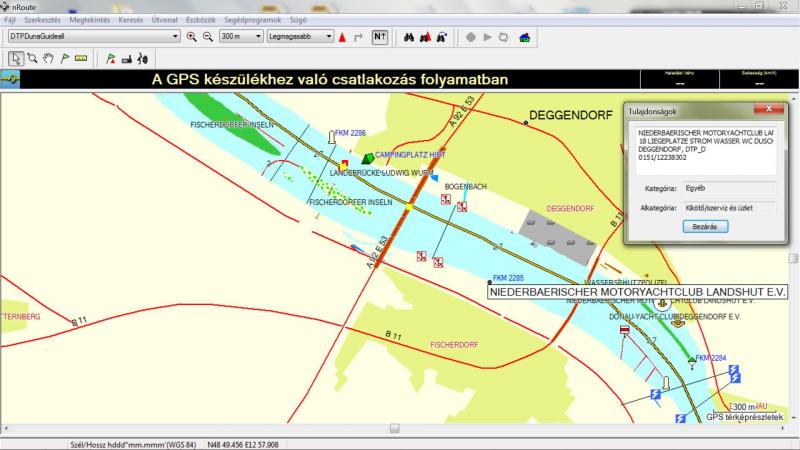Click the WASSERSCHUTZPOLIZEI map label
The image size is (800, 450).
coord(626,282)
